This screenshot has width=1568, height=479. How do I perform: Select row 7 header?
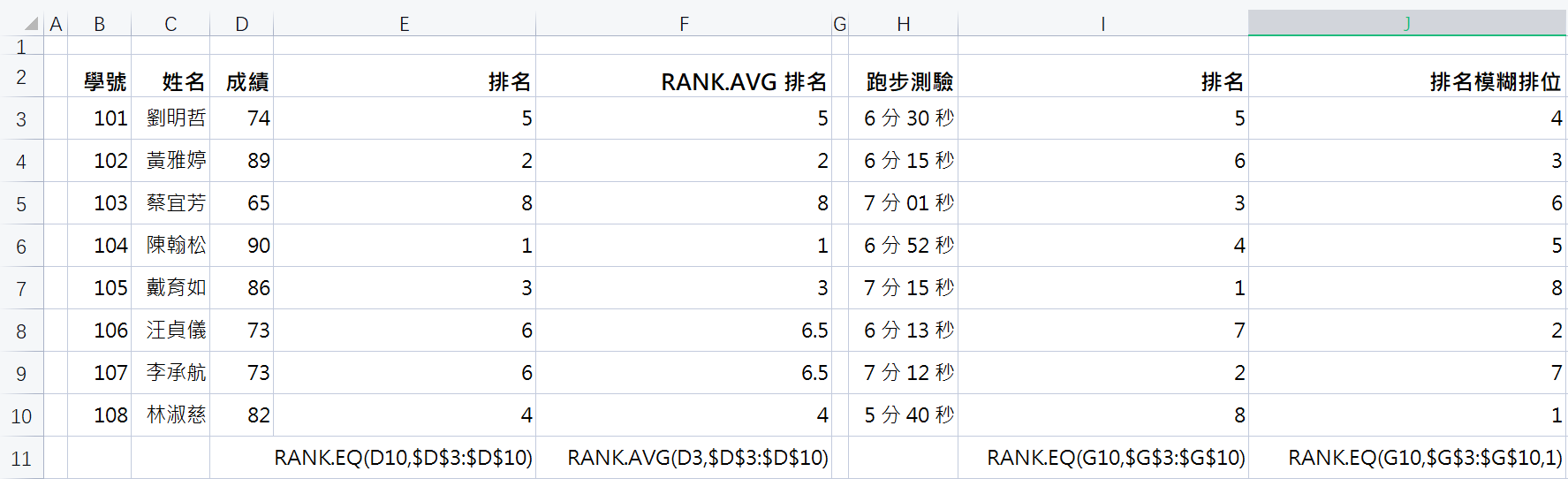tap(21, 289)
